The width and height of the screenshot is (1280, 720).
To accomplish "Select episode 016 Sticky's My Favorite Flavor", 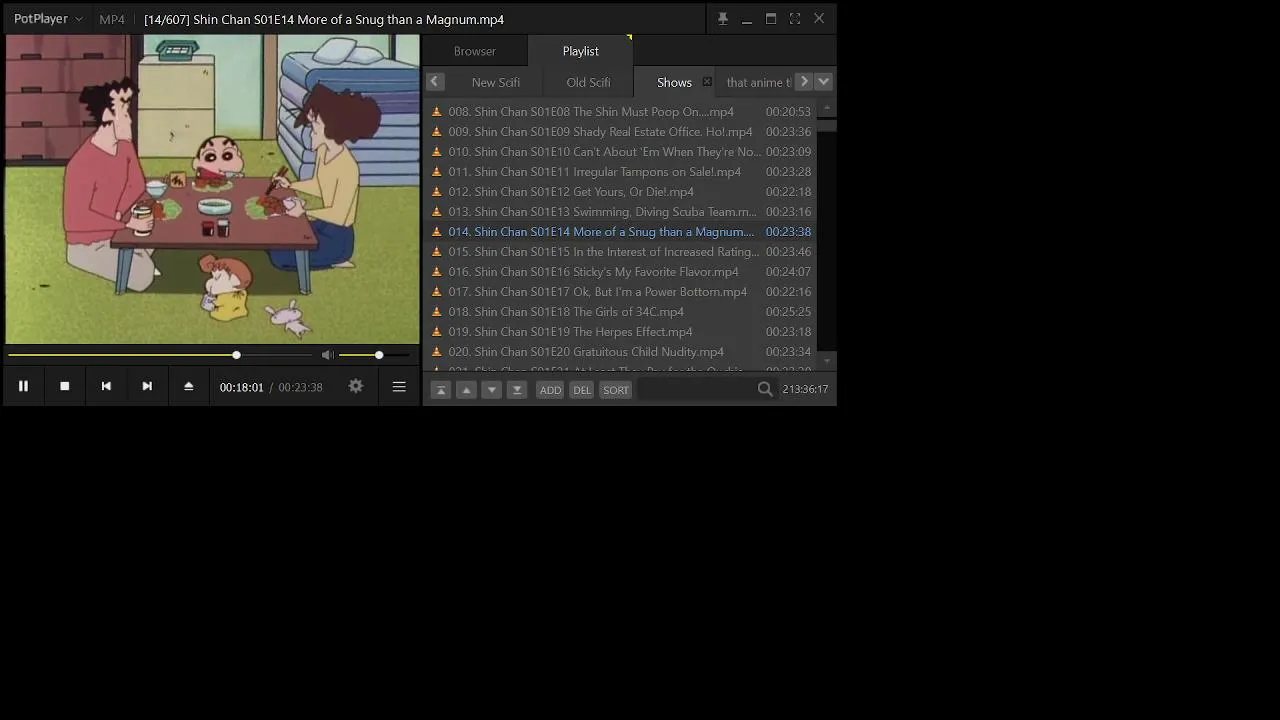I will tap(621, 272).
